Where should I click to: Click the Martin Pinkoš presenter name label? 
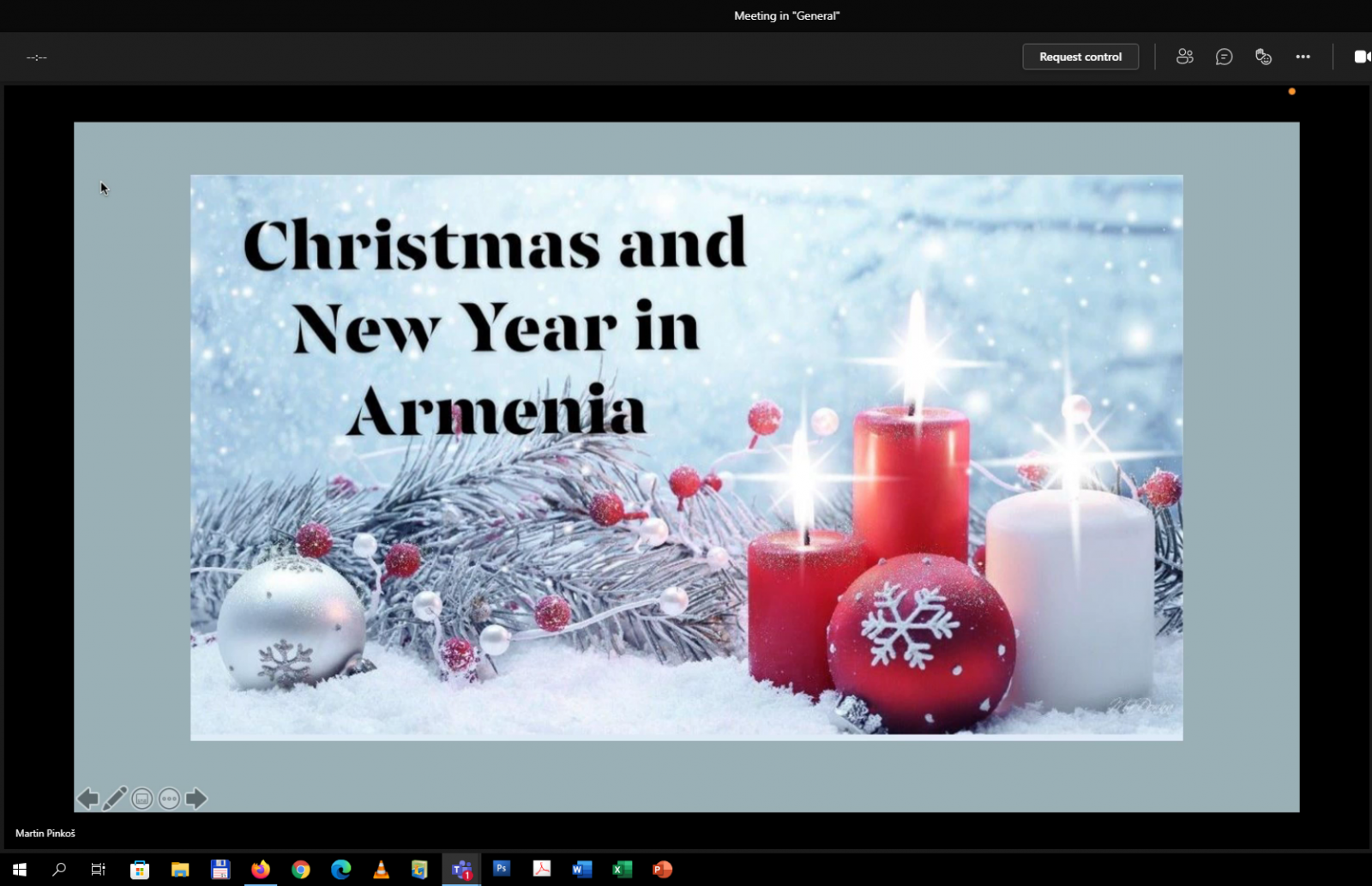(x=45, y=833)
